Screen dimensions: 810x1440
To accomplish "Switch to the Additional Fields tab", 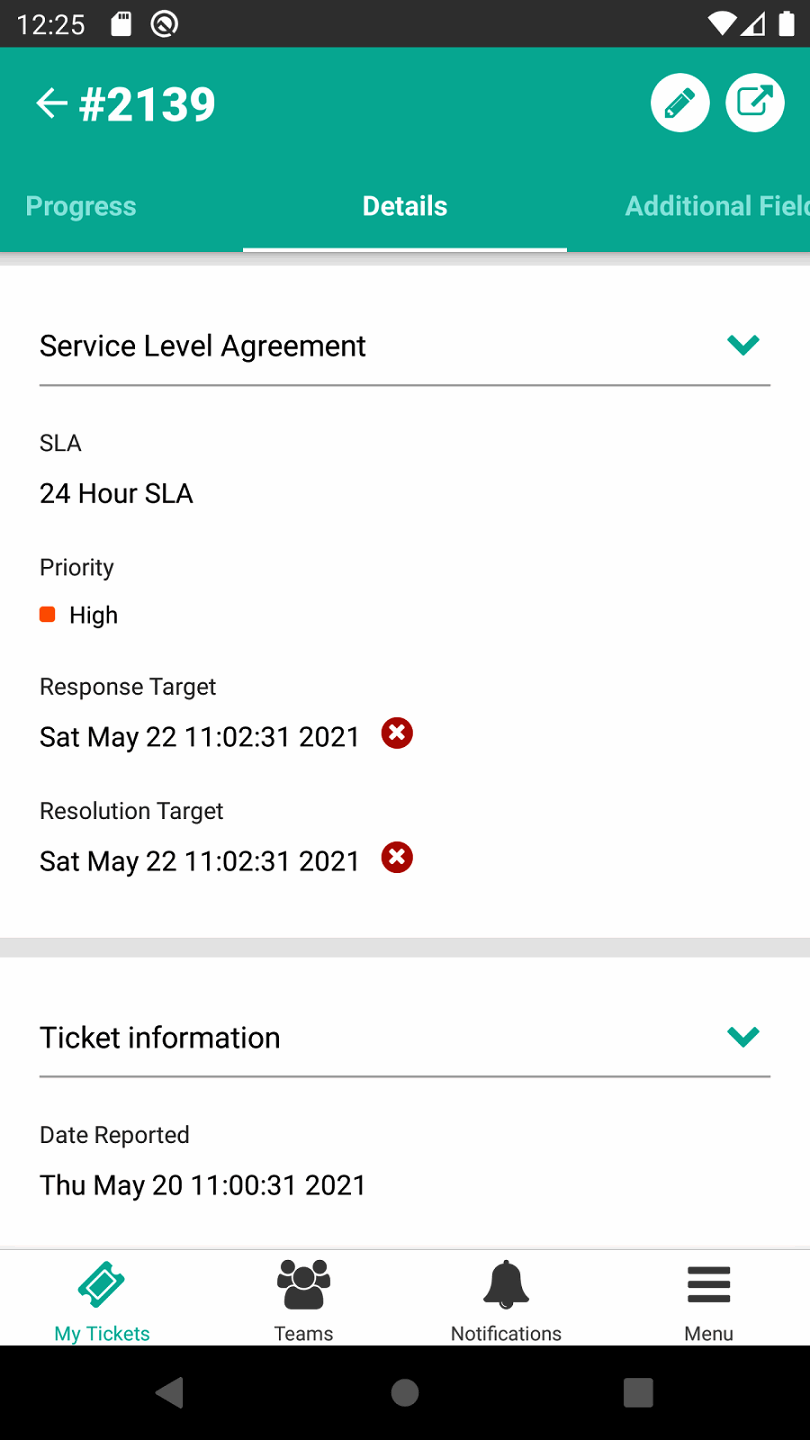I will point(715,206).
